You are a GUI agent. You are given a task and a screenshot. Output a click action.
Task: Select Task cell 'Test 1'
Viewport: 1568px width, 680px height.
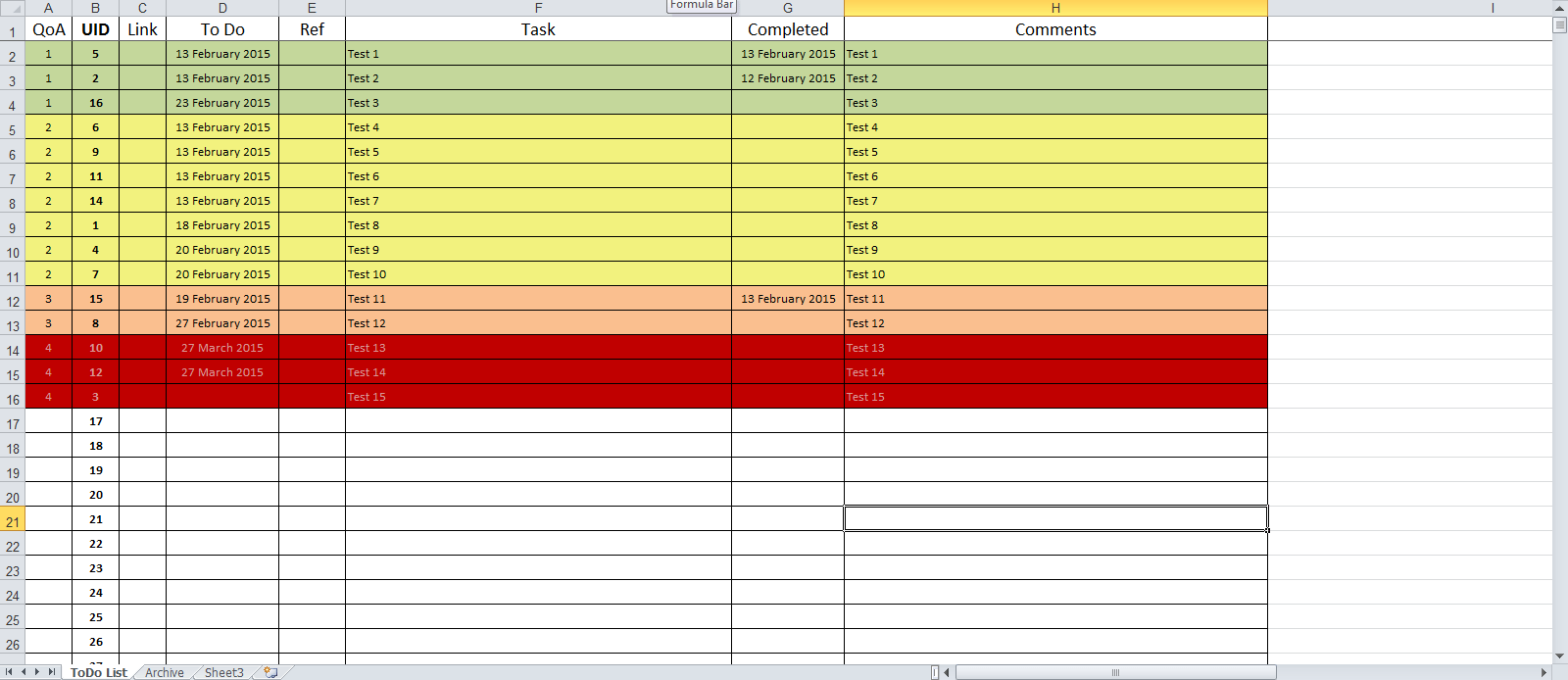538,54
